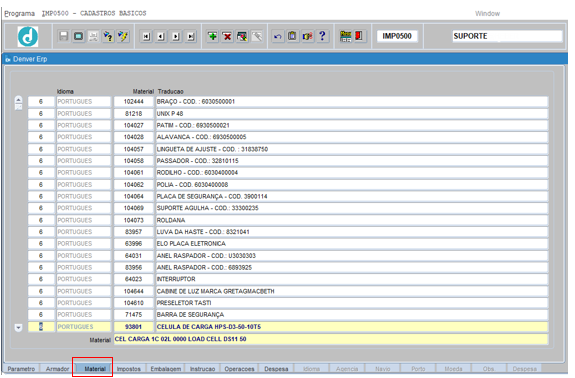This screenshot has width=575, height=378.
Task: Select 'LINGUETA DE AJUSTE' translation field
Action: (352, 149)
